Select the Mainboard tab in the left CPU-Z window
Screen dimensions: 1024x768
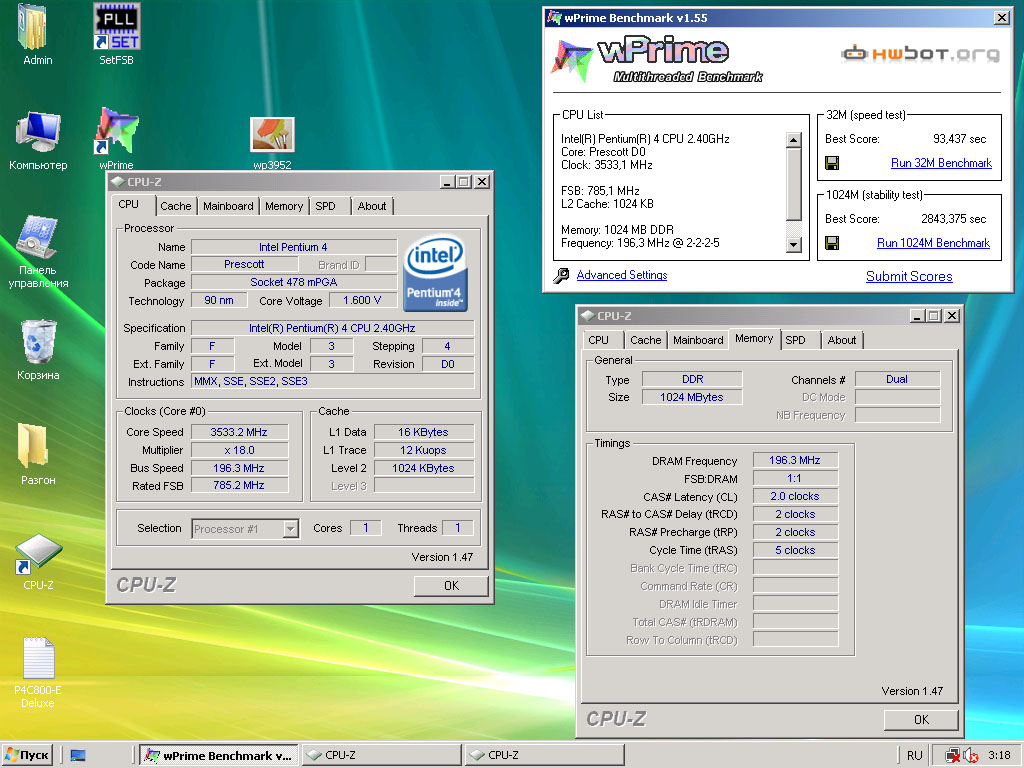[228, 206]
